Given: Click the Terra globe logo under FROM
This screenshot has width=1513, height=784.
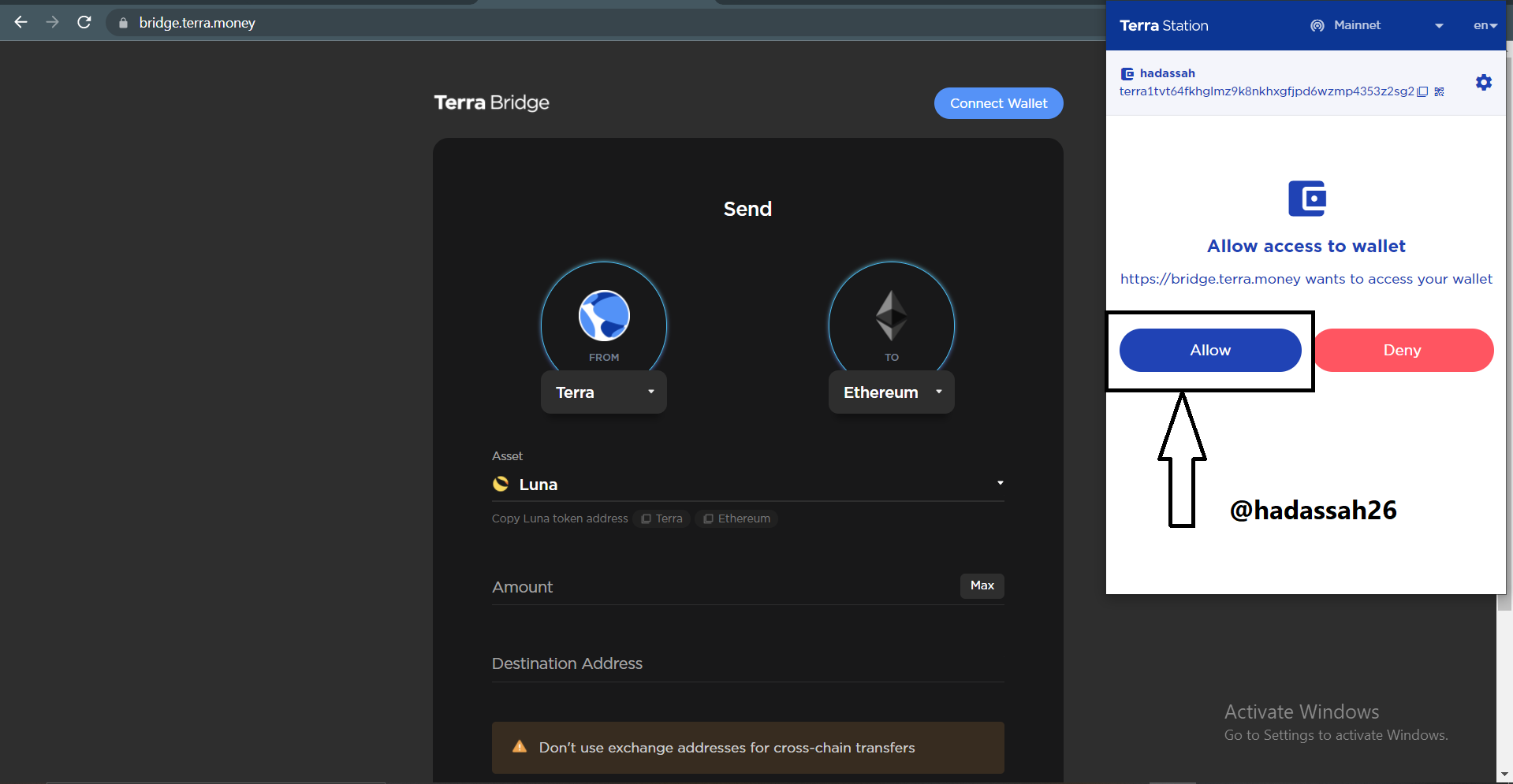Looking at the screenshot, I should (604, 315).
